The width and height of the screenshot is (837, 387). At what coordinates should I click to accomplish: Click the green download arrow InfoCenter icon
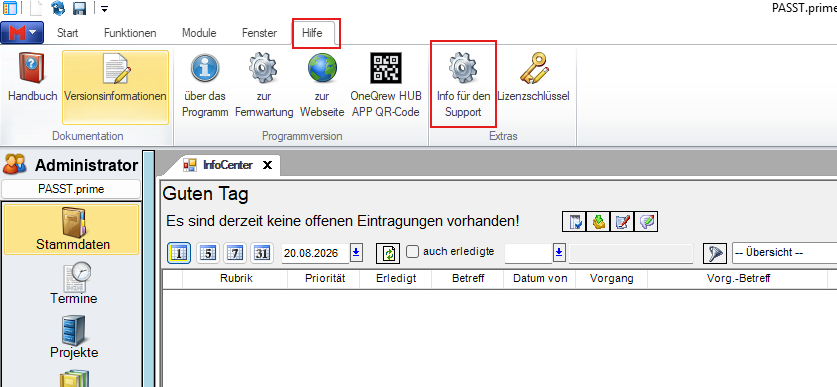pyautogui.click(x=598, y=222)
